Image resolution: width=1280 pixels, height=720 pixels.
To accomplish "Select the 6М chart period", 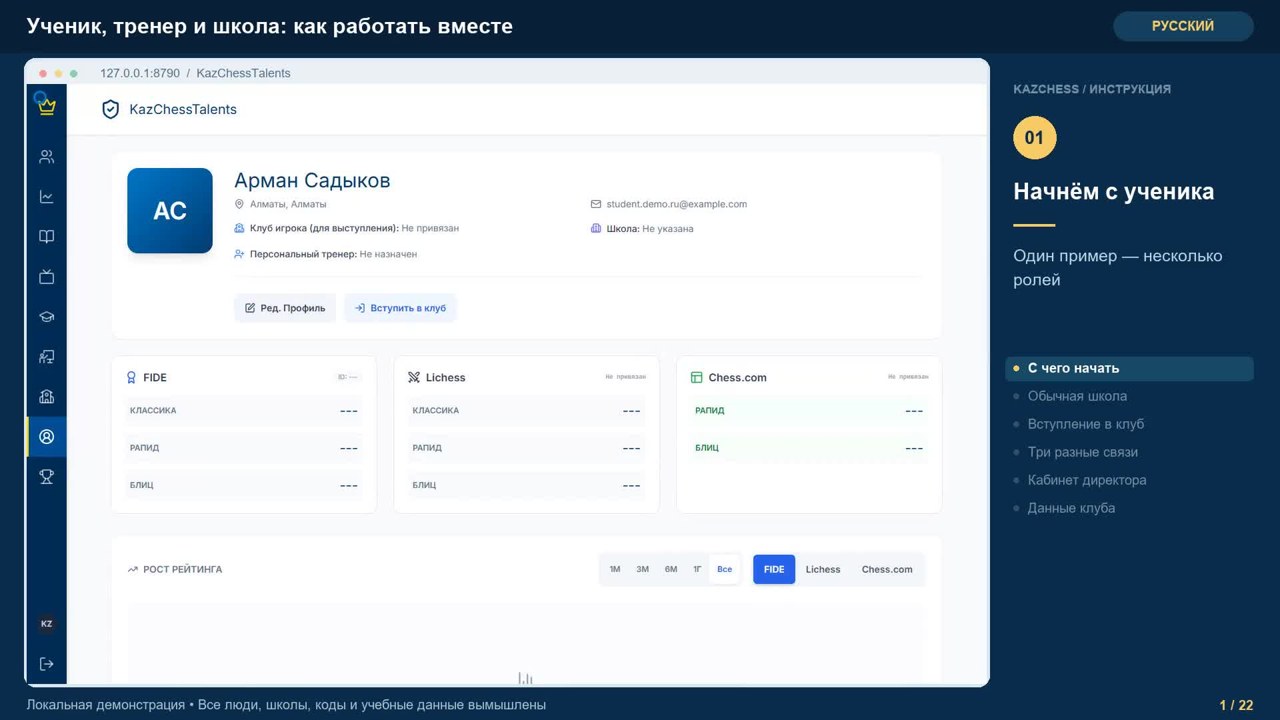I will (x=671, y=570).
